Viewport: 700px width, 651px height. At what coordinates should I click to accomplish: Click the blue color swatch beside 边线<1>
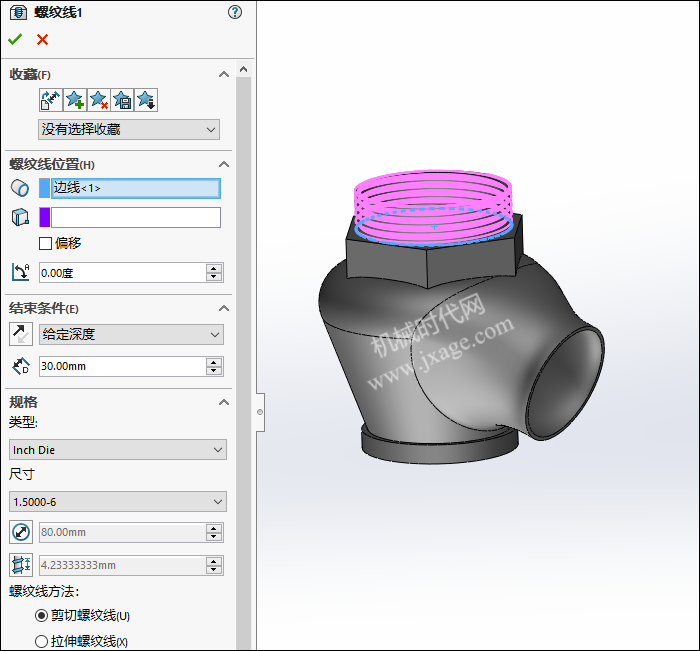click(x=45, y=188)
